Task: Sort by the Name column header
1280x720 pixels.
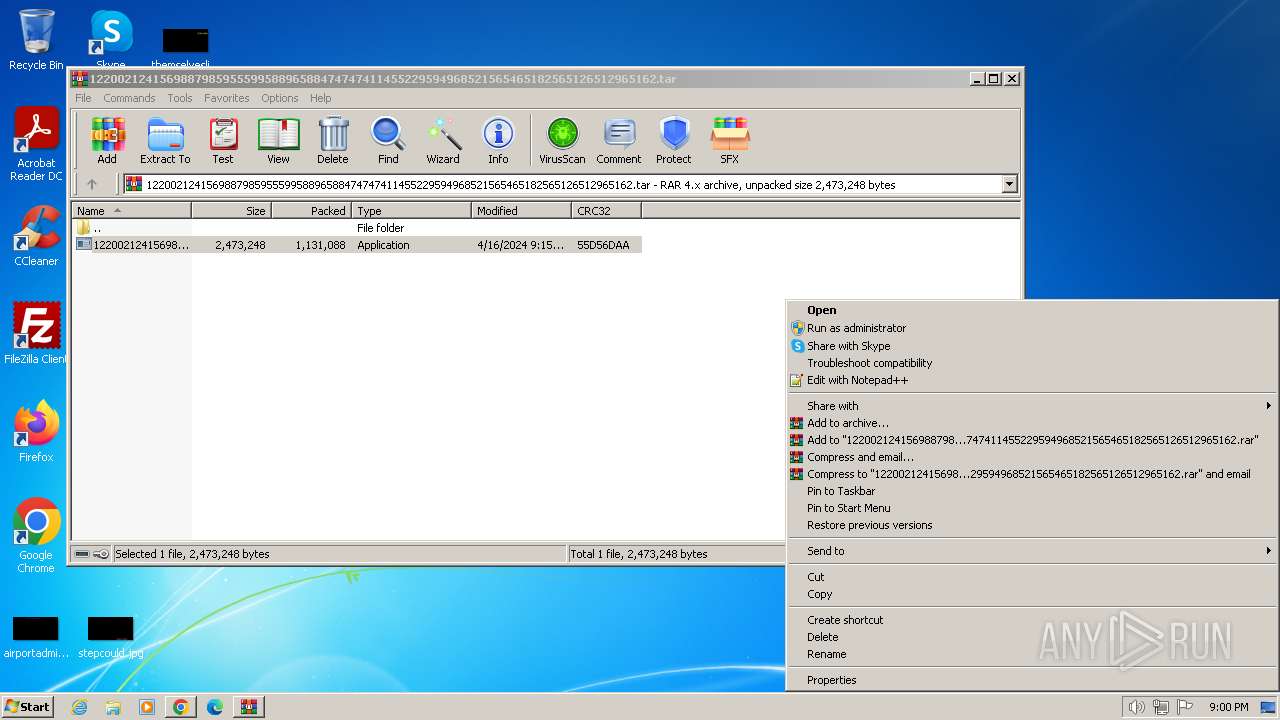Action: (131, 211)
